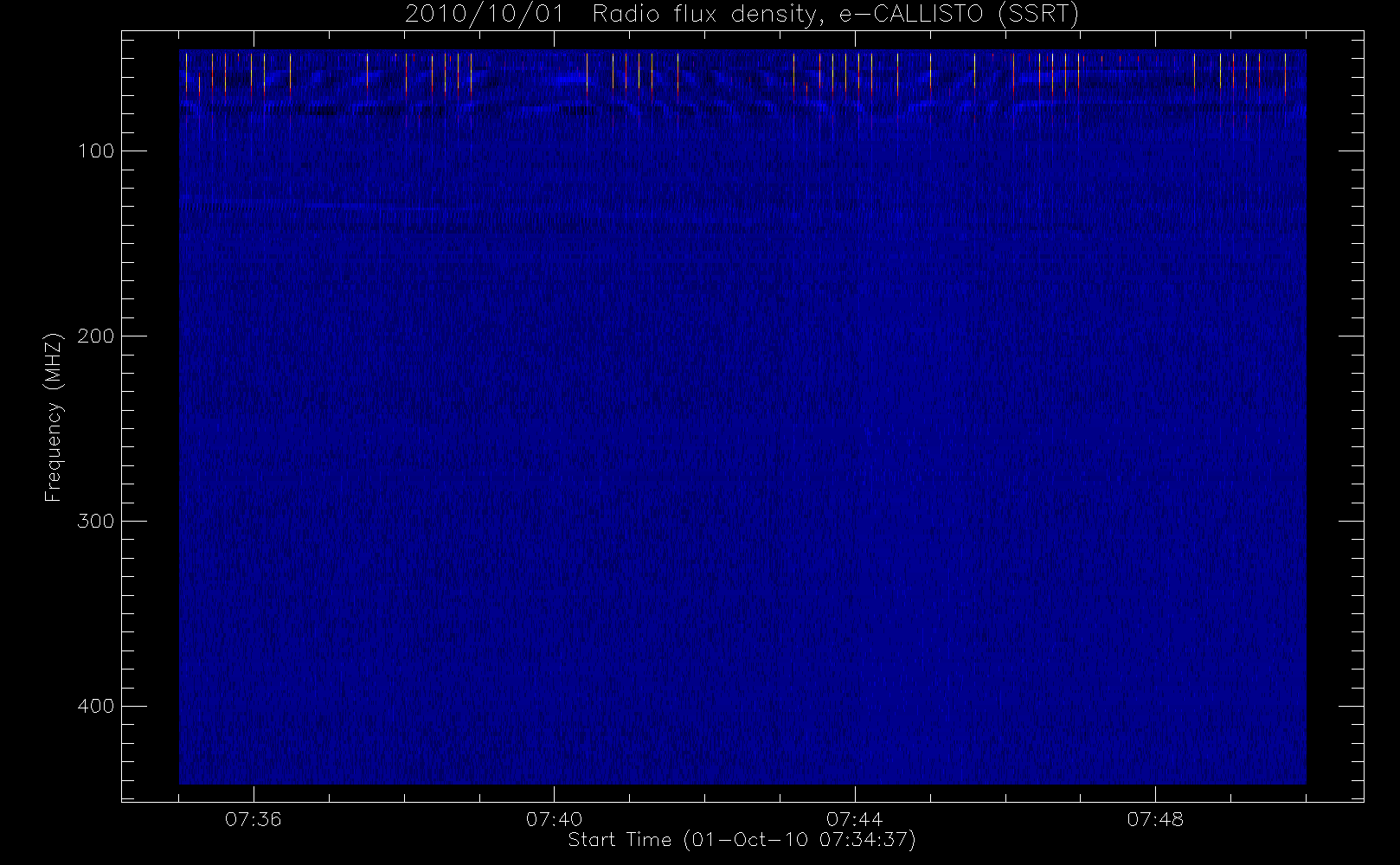The image size is (1400, 865).
Task: Click the 07:40 time tick label
Action: [554, 819]
